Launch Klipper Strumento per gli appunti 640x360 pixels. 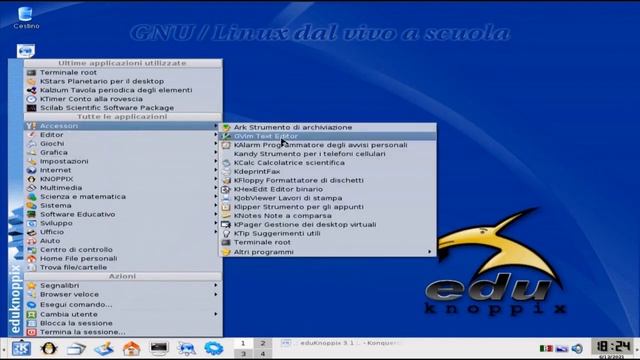coord(328,207)
